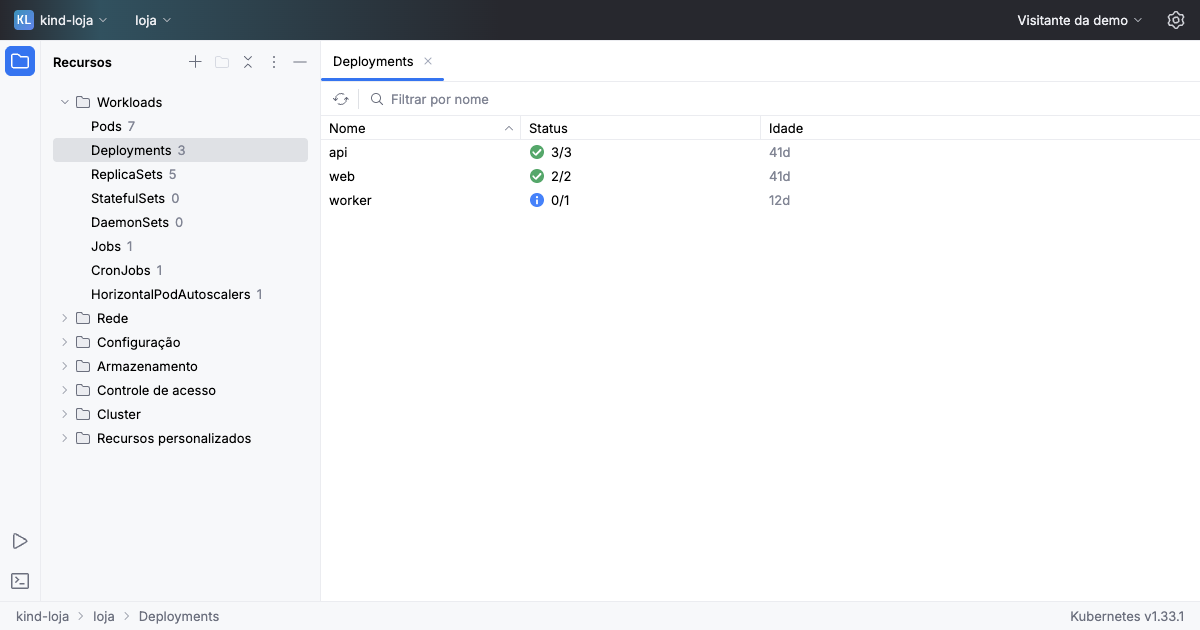The height and width of the screenshot is (630, 1200).
Task: Click green check status icon for web
Action: point(537,176)
